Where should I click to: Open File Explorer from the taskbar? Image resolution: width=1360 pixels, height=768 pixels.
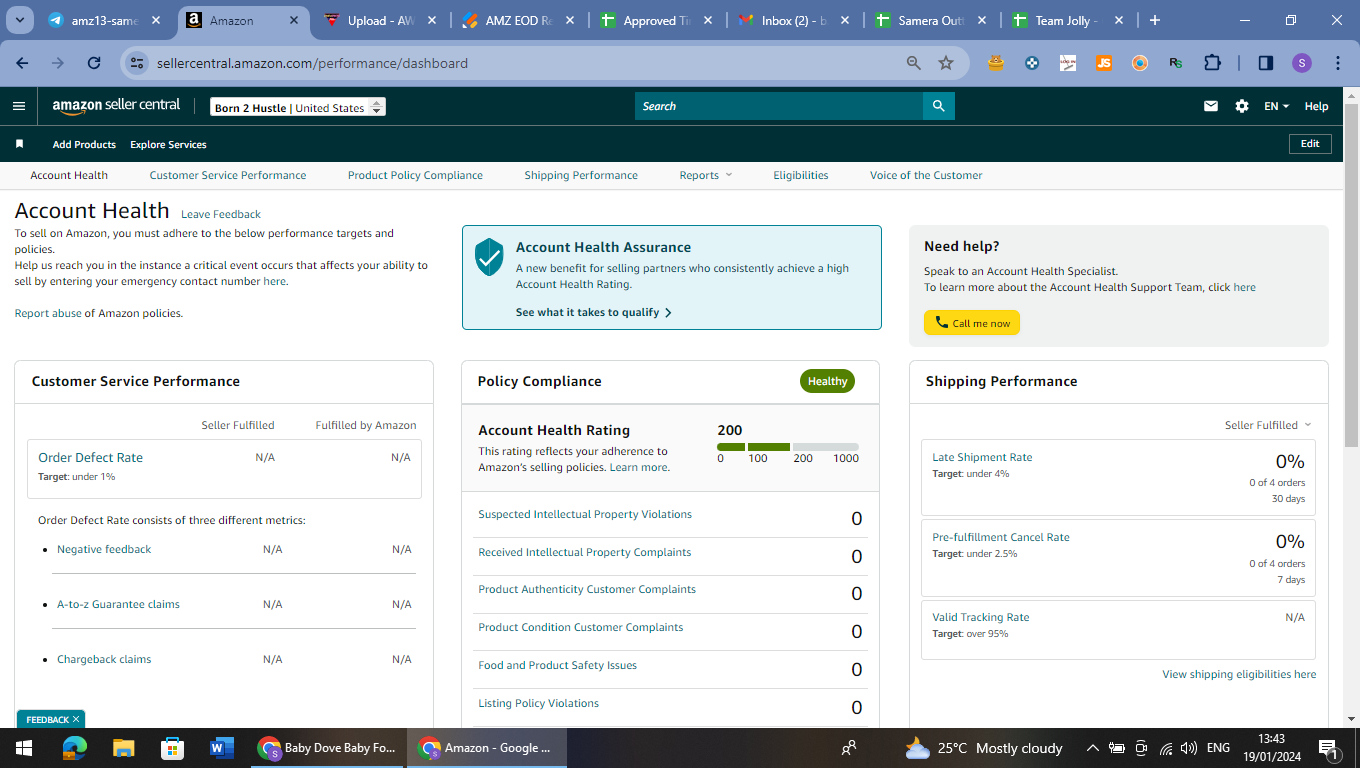123,748
